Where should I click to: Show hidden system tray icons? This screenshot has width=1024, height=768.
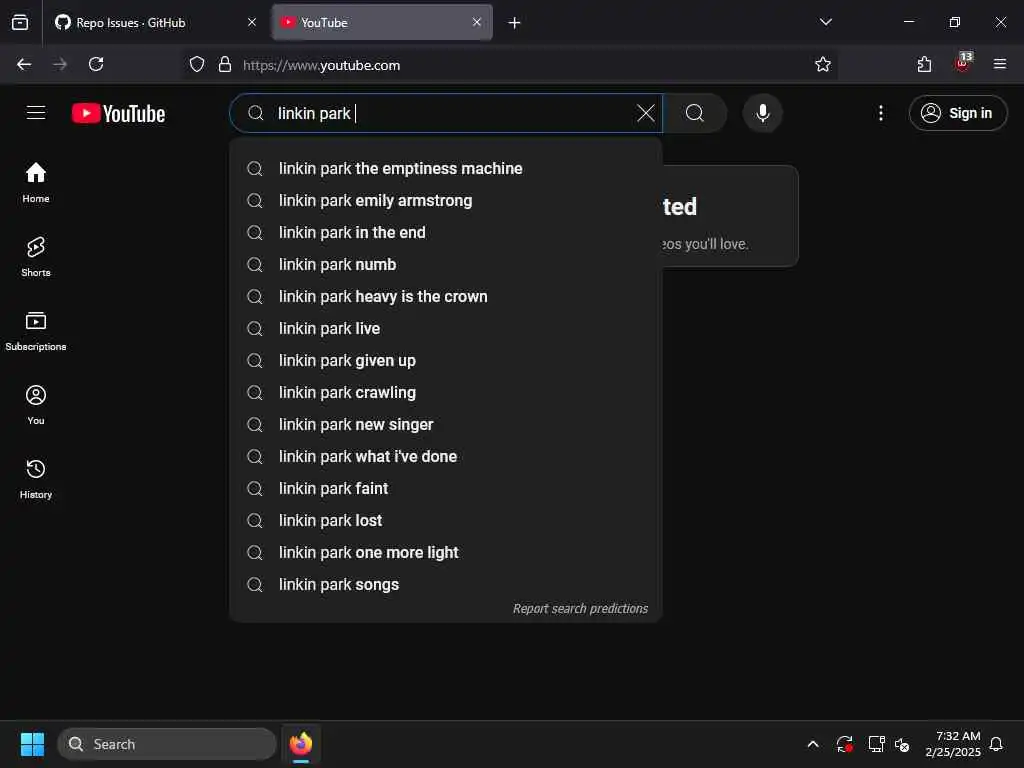[x=812, y=744]
